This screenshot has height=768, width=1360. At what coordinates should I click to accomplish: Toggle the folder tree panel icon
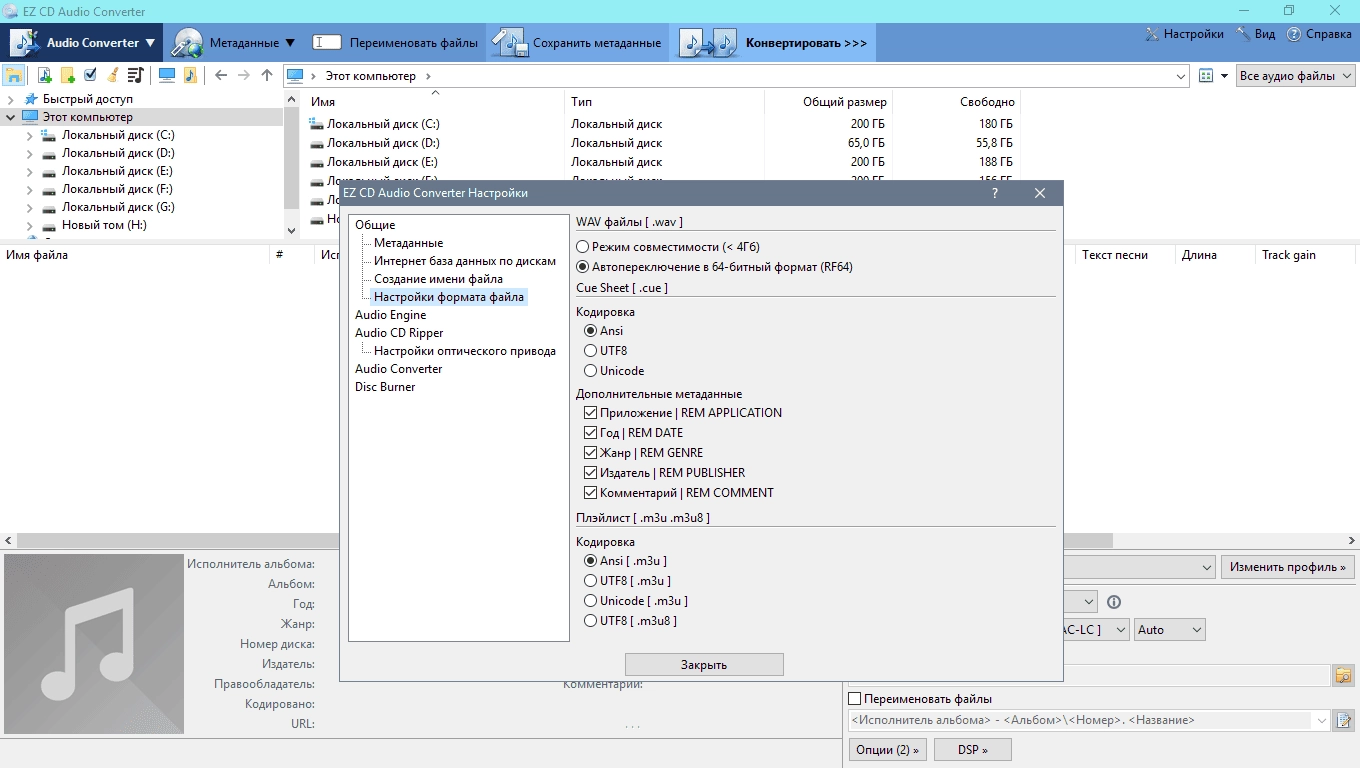(14, 75)
